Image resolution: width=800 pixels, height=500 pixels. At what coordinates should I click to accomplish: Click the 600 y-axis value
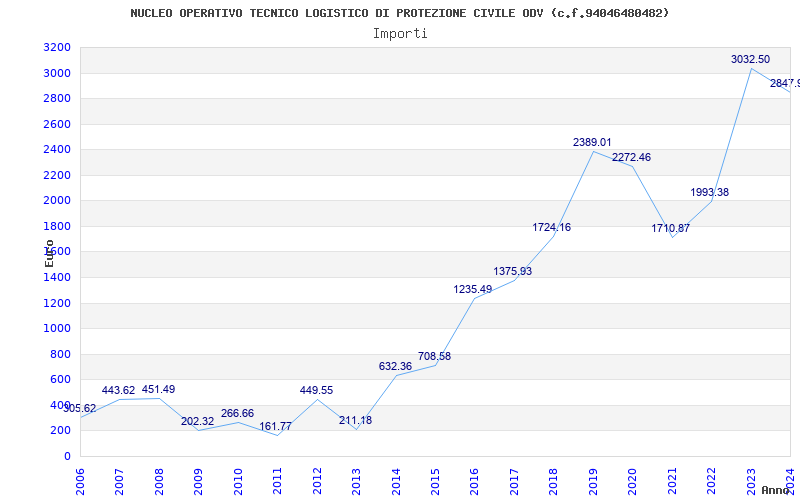(61, 380)
